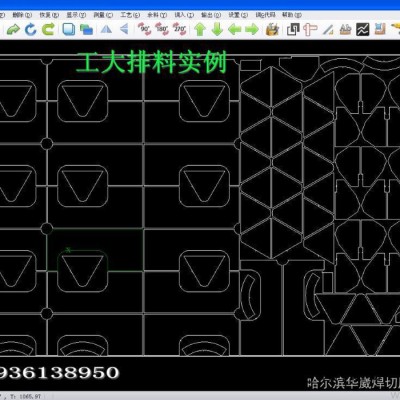Click the green move up arrow icon
This screenshot has width=400, height=400.
[200, 30]
